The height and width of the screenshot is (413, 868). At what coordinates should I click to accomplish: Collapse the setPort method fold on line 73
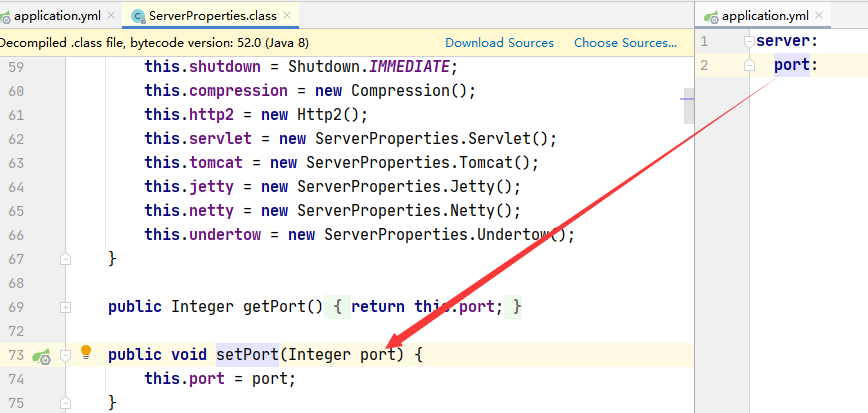tap(65, 355)
